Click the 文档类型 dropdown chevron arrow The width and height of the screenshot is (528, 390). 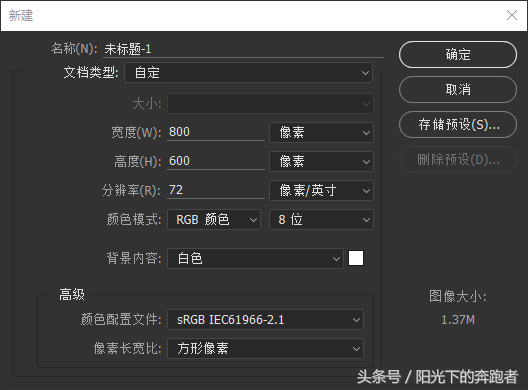pos(365,73)
